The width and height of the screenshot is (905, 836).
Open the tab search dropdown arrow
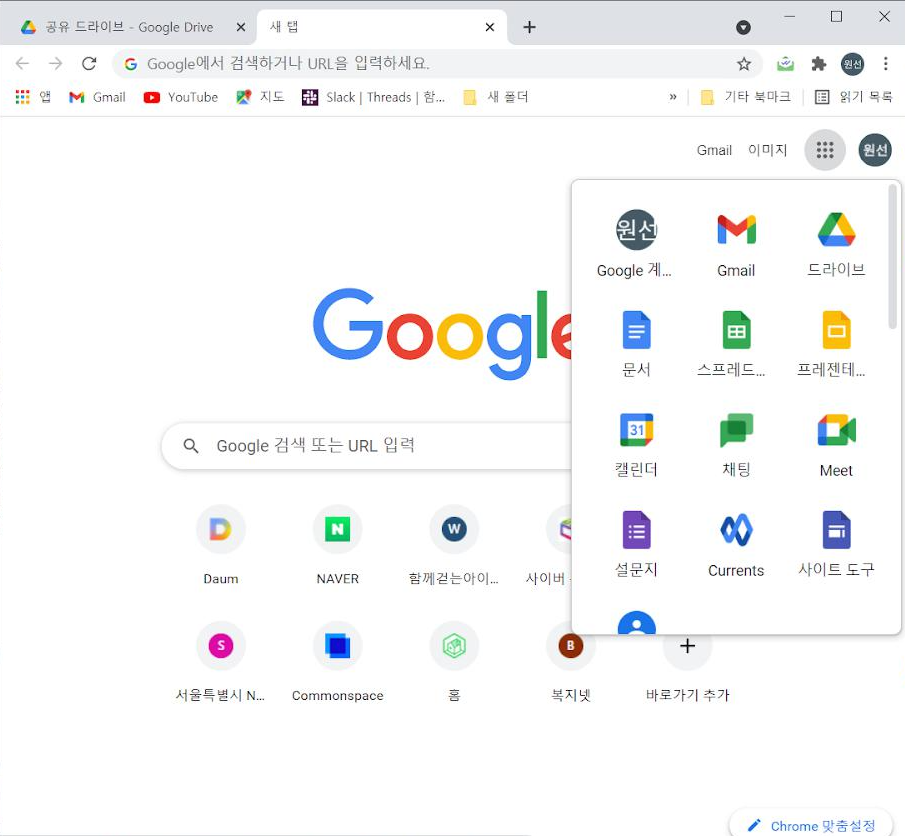click(743, 27)
